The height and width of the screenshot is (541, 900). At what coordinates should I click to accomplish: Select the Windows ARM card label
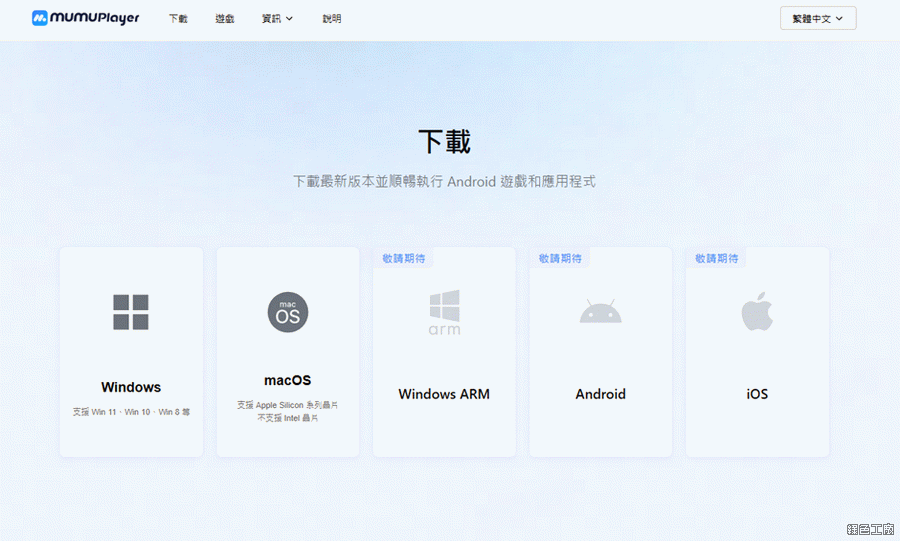444,394
